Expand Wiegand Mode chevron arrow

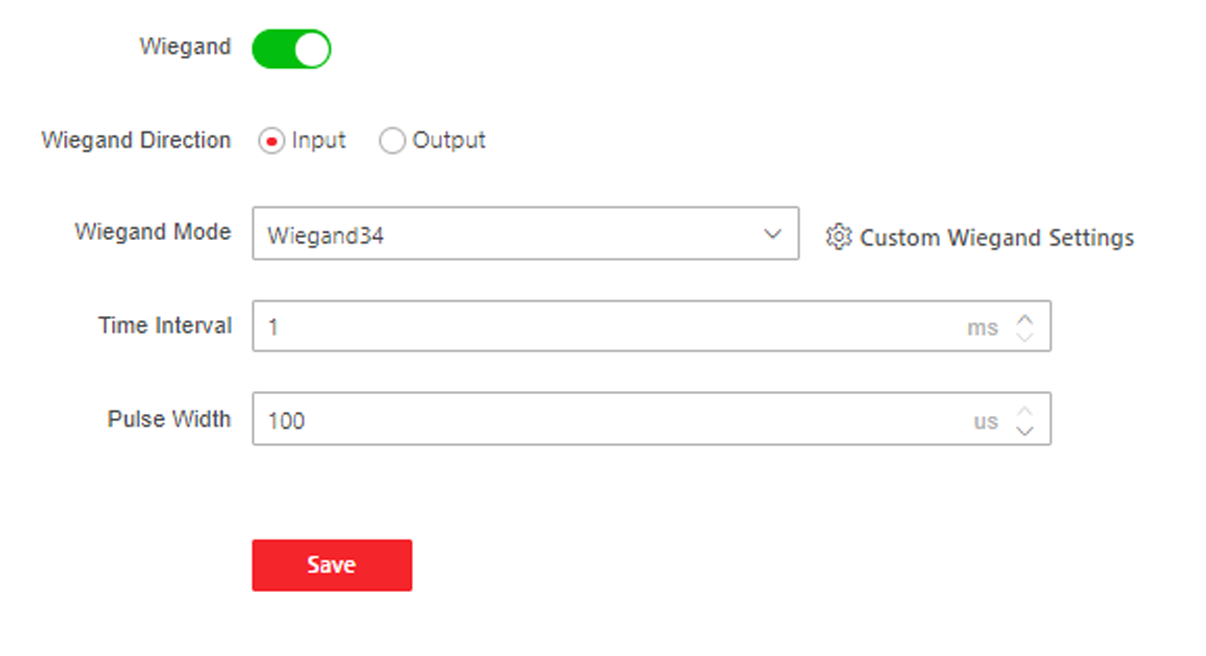pos(772,234)
